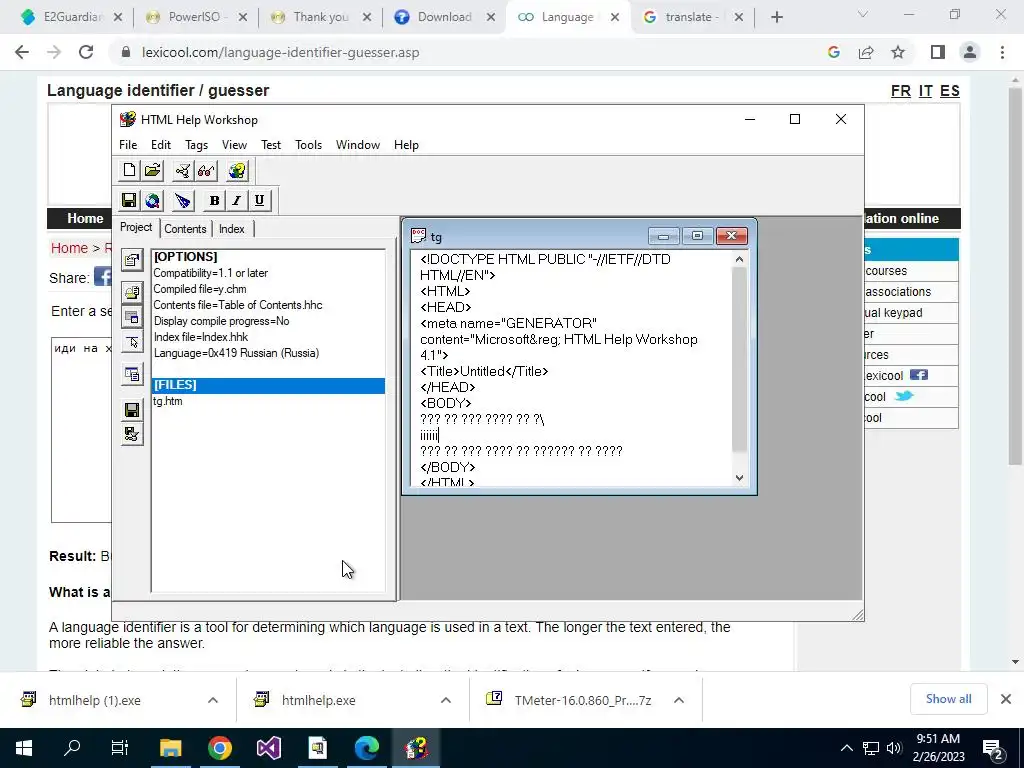Viewport: 1024px width, 768px height.
Task: Switch to the PowerISO browser tab
Action: pos(196,17)
